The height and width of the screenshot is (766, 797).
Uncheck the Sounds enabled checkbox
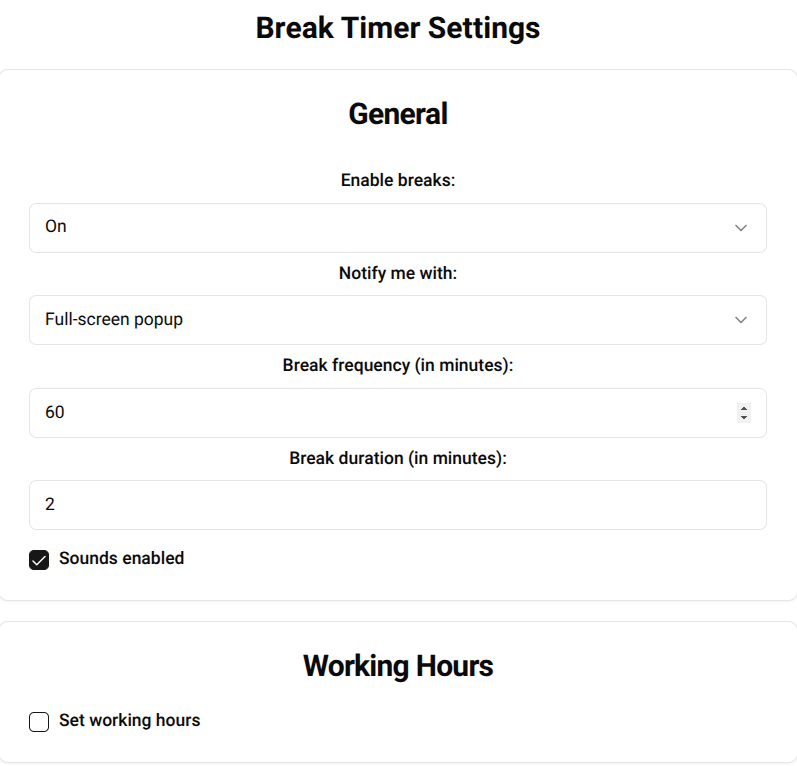(x=39, y=560)
